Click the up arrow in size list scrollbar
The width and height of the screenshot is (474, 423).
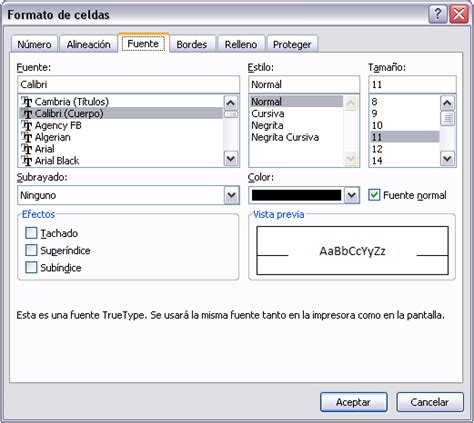(447, 103)
